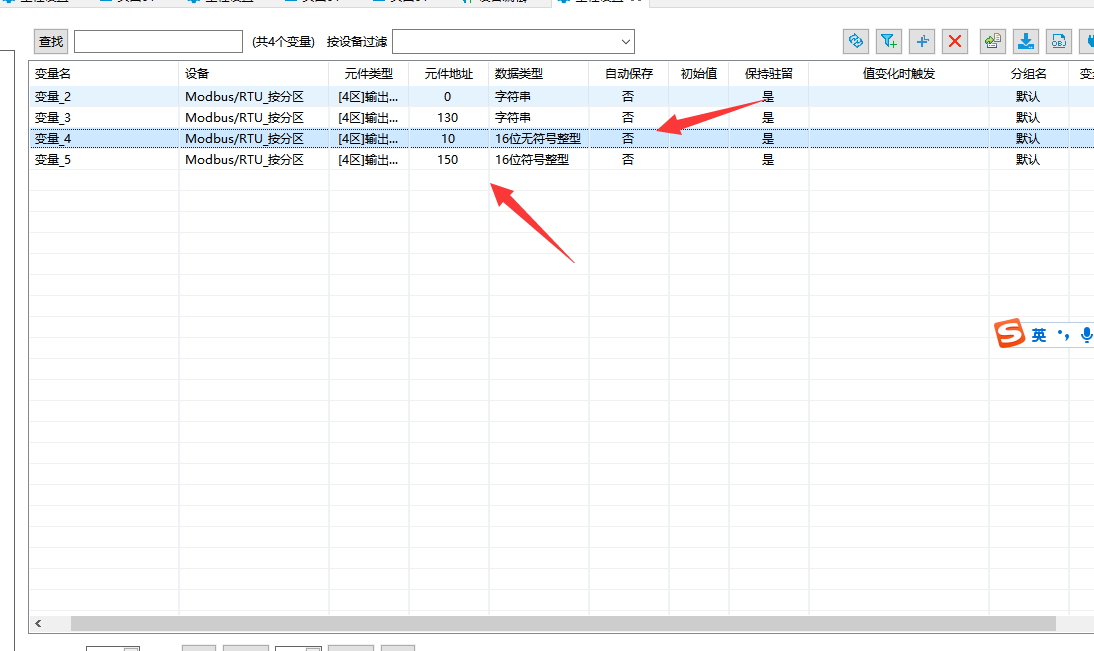This screenshot has height=651, width=1094.
Task: Click 字符串 data type in 变量_2 row
Action: (539, 97)
